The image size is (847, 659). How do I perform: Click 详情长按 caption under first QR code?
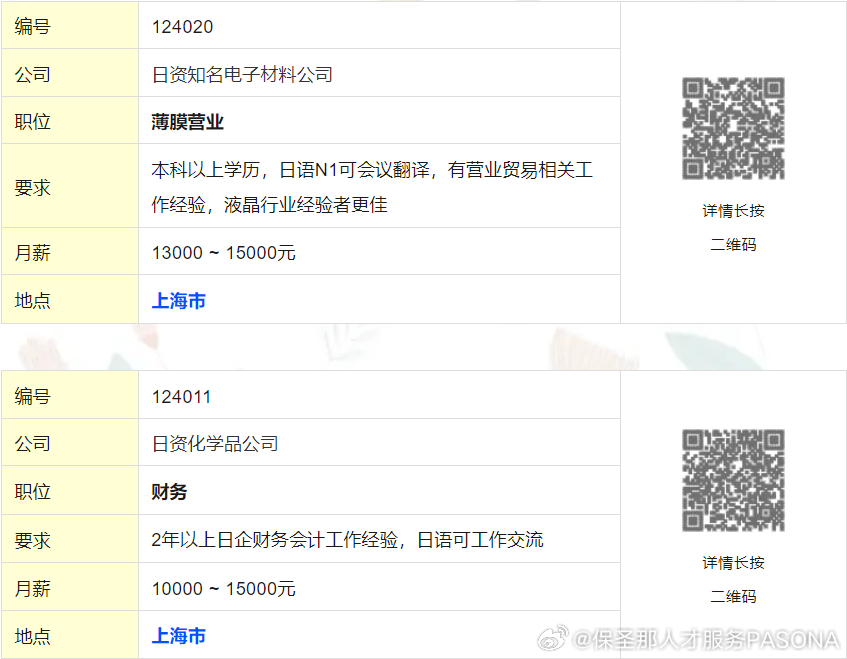[x=733, y=211]
